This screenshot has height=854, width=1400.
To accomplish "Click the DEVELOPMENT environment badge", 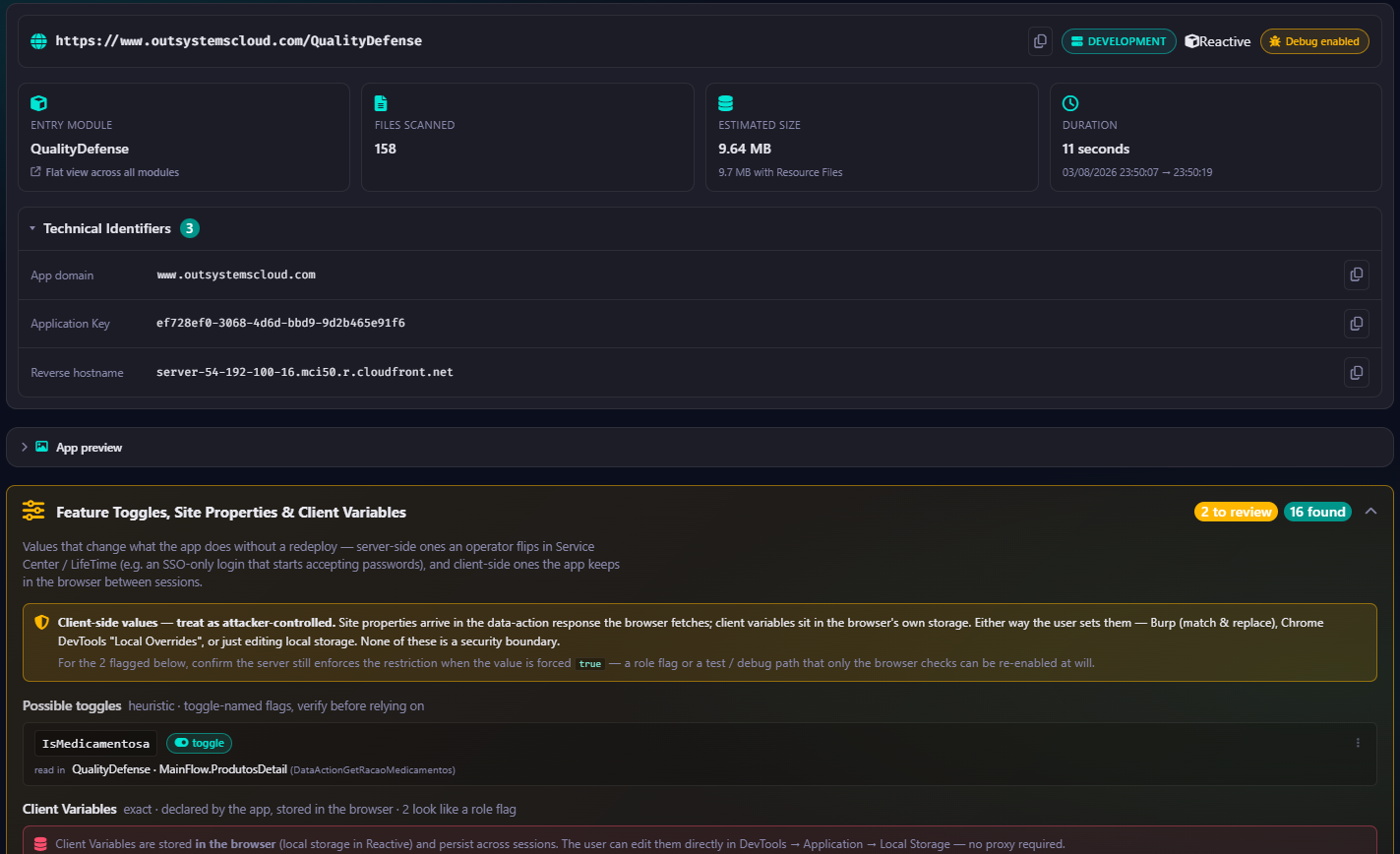I will point(1119,41).
